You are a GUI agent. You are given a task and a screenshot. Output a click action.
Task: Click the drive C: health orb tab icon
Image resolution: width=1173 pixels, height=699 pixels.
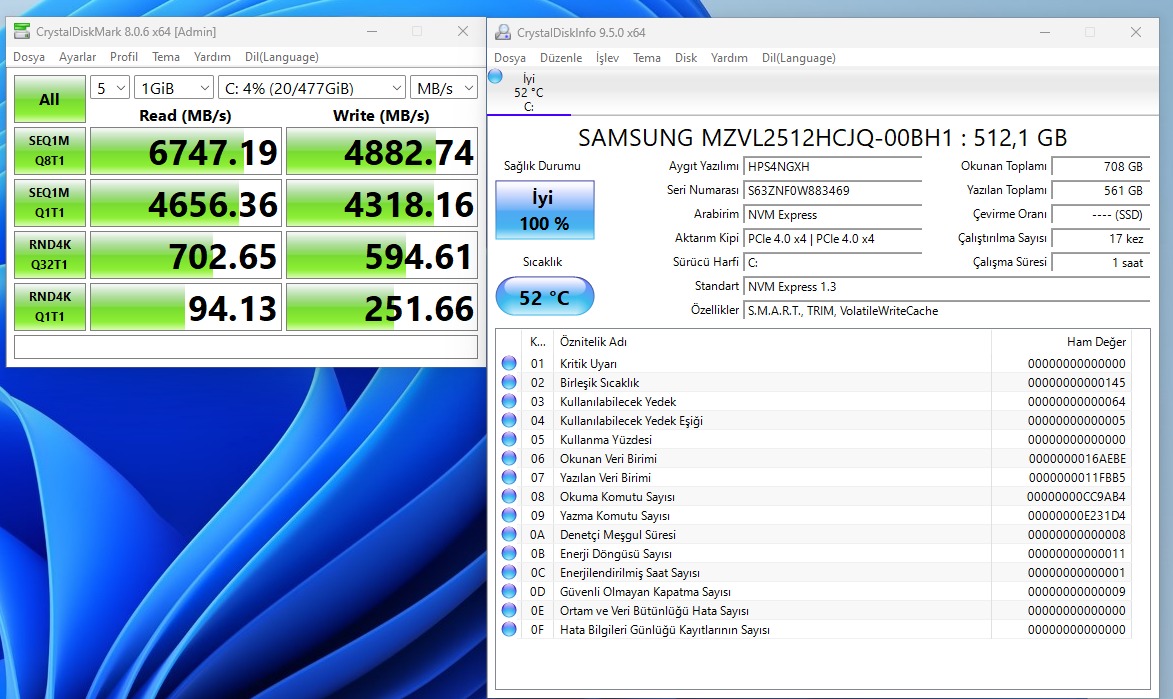point(496,77)
